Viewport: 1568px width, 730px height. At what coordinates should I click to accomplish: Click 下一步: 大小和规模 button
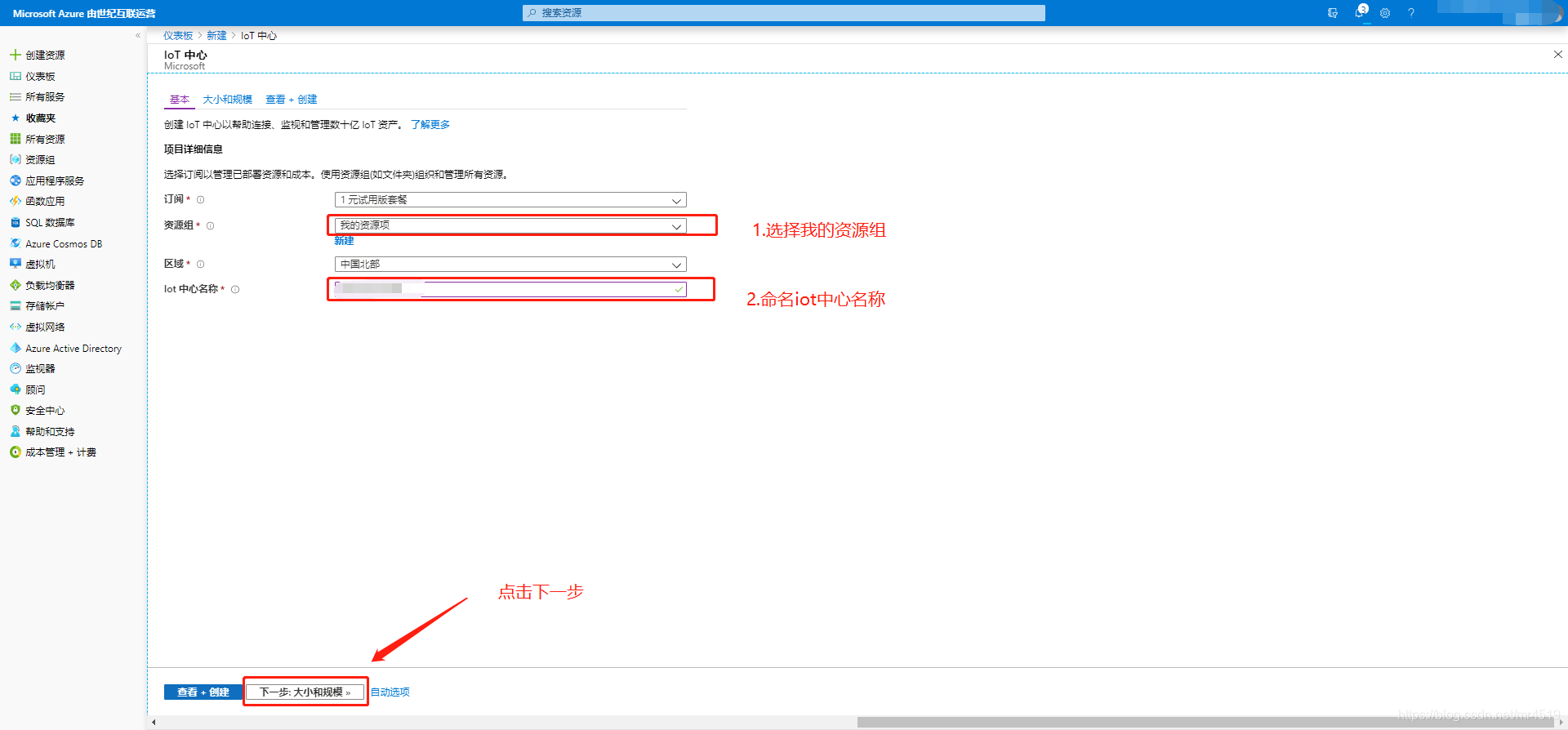point(305,692)
